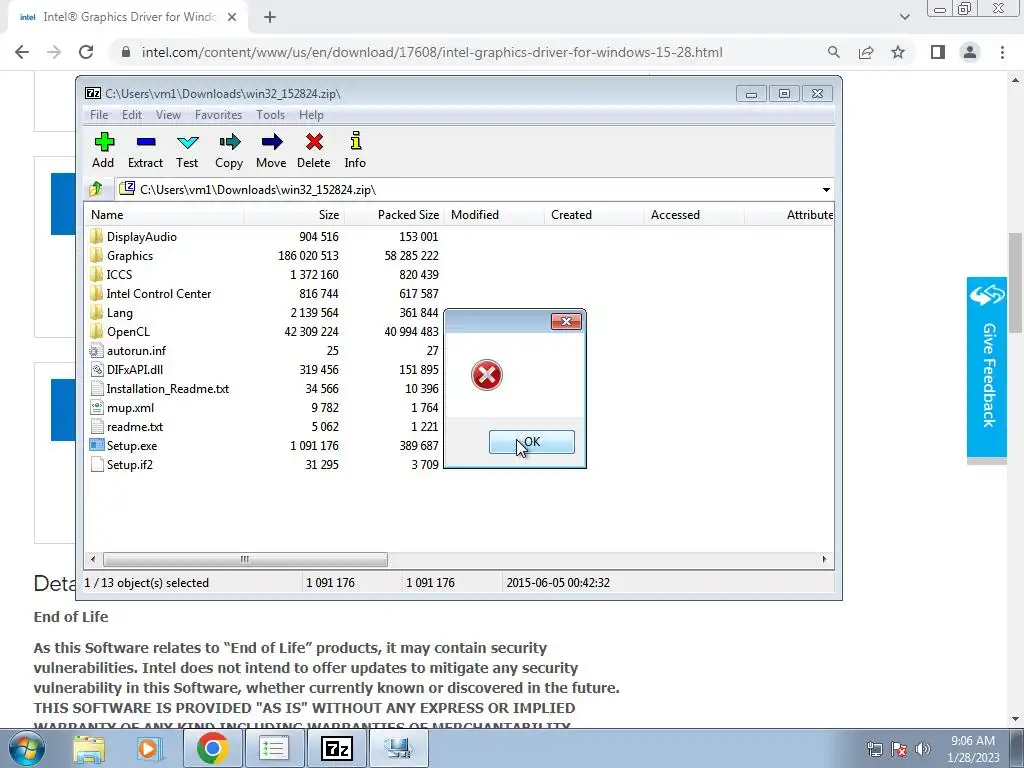Select the Graphics folder
The image size is (1024, 768).
[130, 255]
